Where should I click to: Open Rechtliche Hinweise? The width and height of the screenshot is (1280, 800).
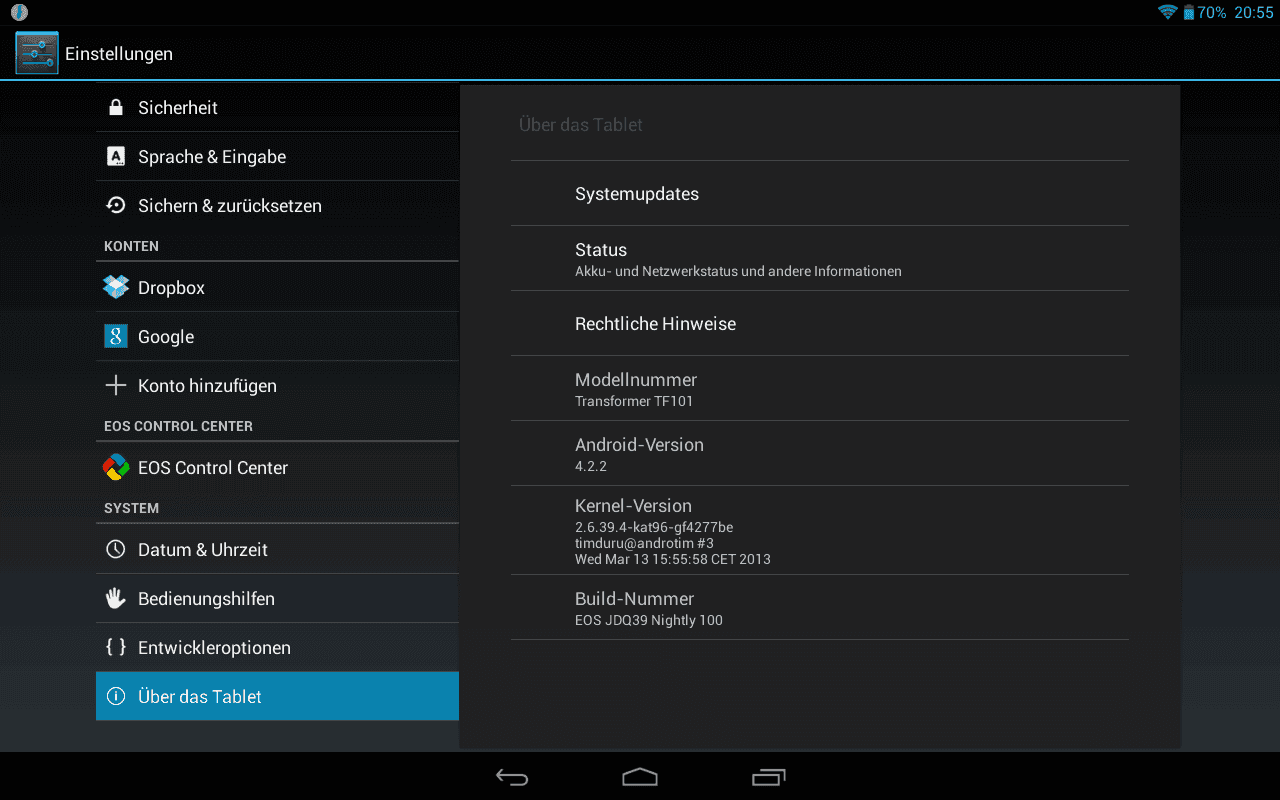(x=820, y=323)
